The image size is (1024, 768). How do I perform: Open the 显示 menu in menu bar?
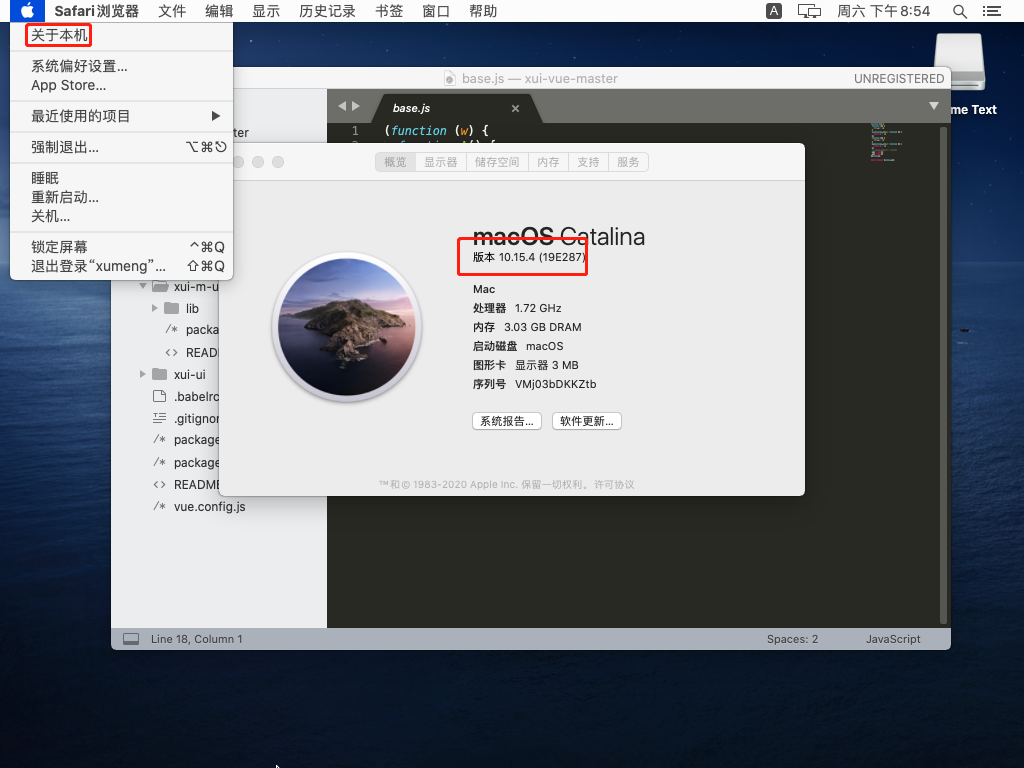pyautogui.click(x=266, y=11)
